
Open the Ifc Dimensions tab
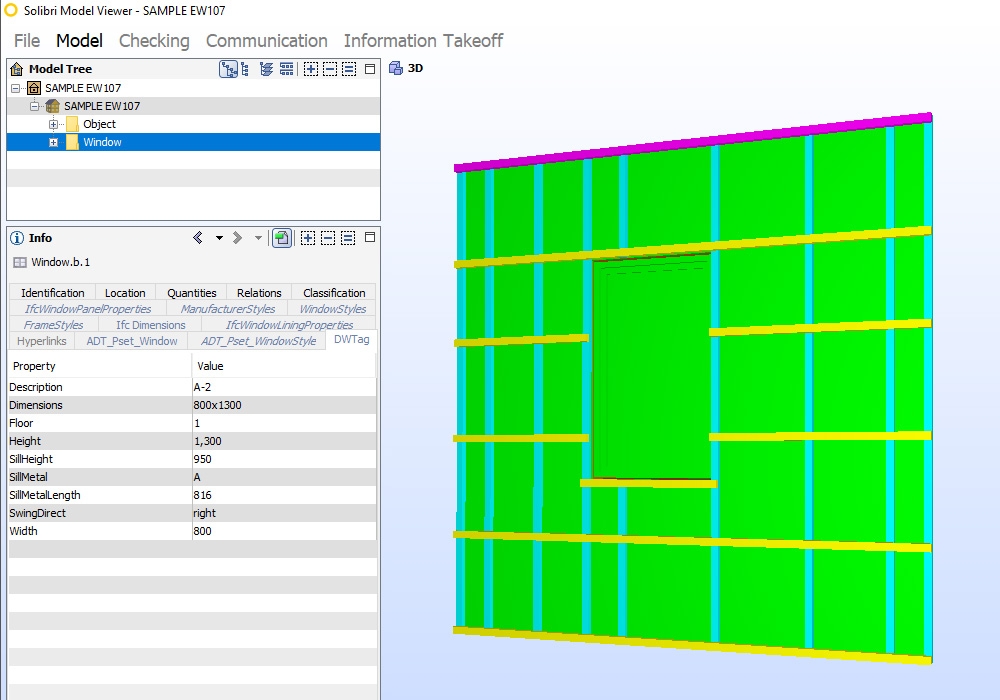coord(151,324)
